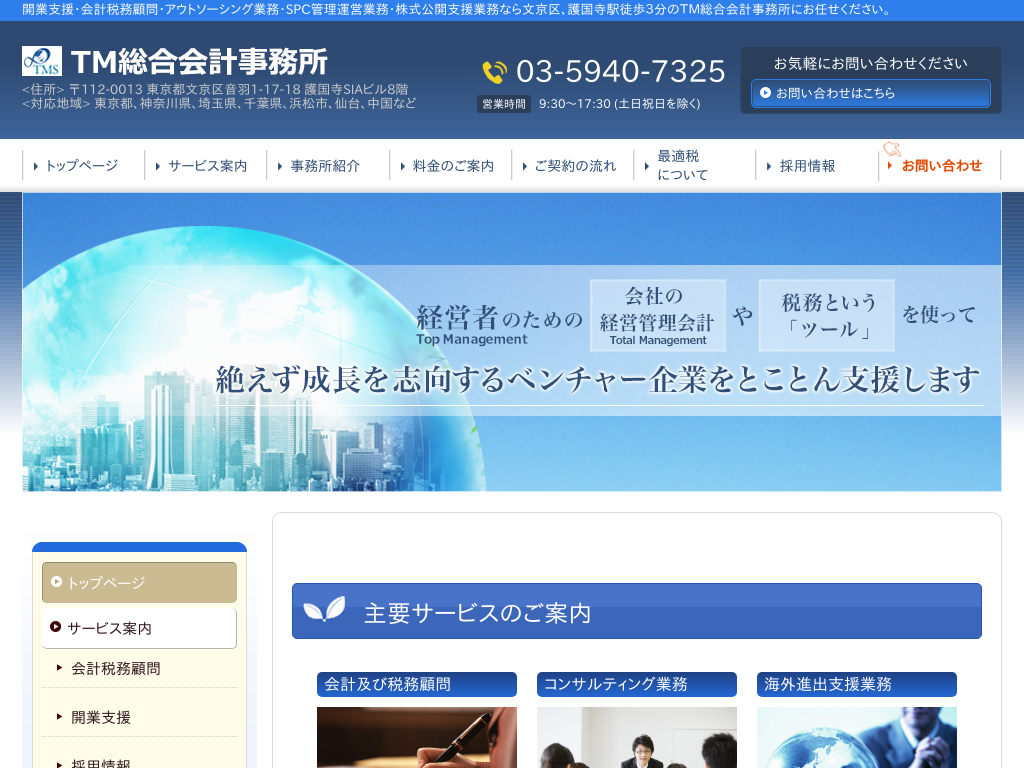Click the 営業時間 label
This screenshot has height=768, width=1024.
click(x=504, y=104)
